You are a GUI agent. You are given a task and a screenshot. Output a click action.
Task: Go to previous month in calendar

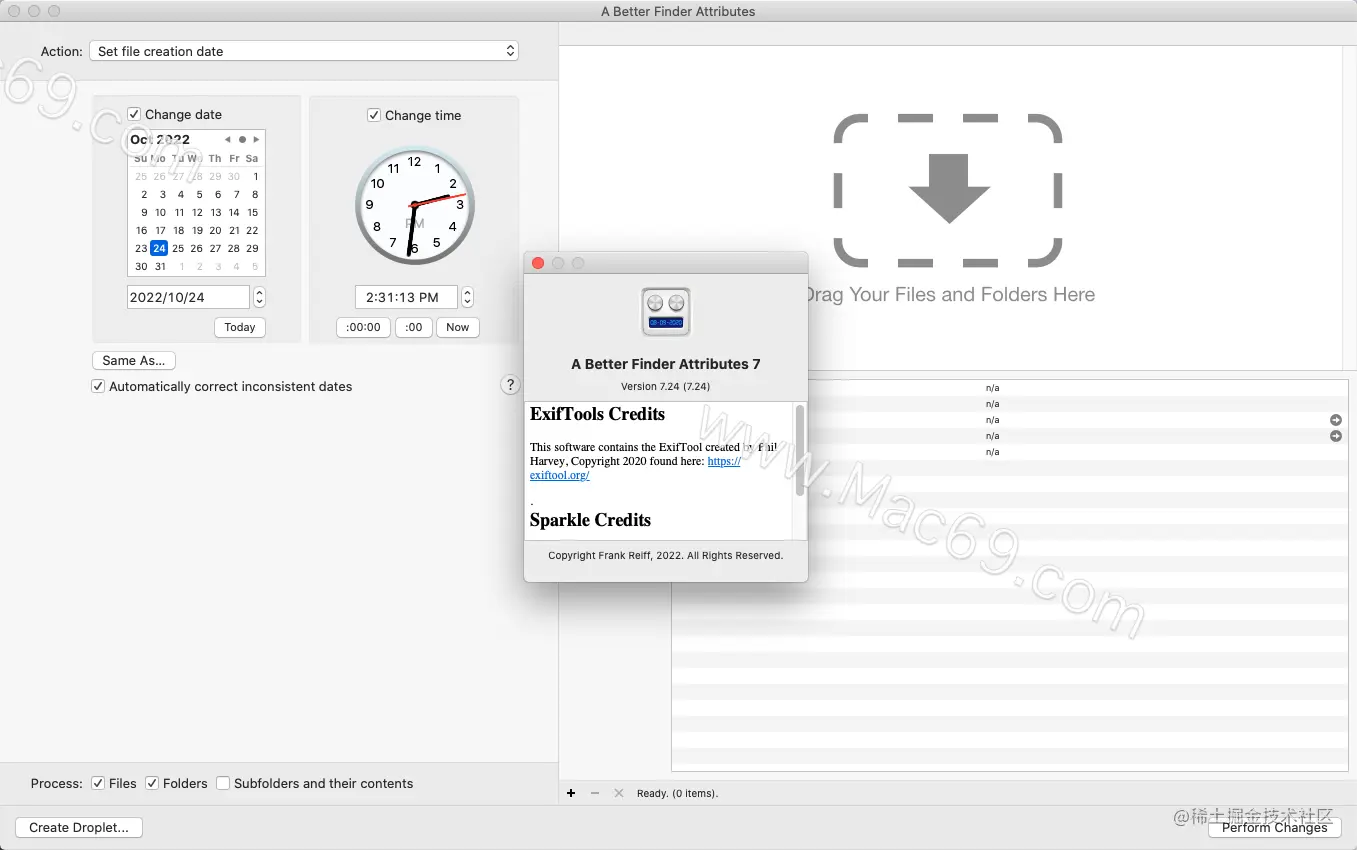(228, 140)
